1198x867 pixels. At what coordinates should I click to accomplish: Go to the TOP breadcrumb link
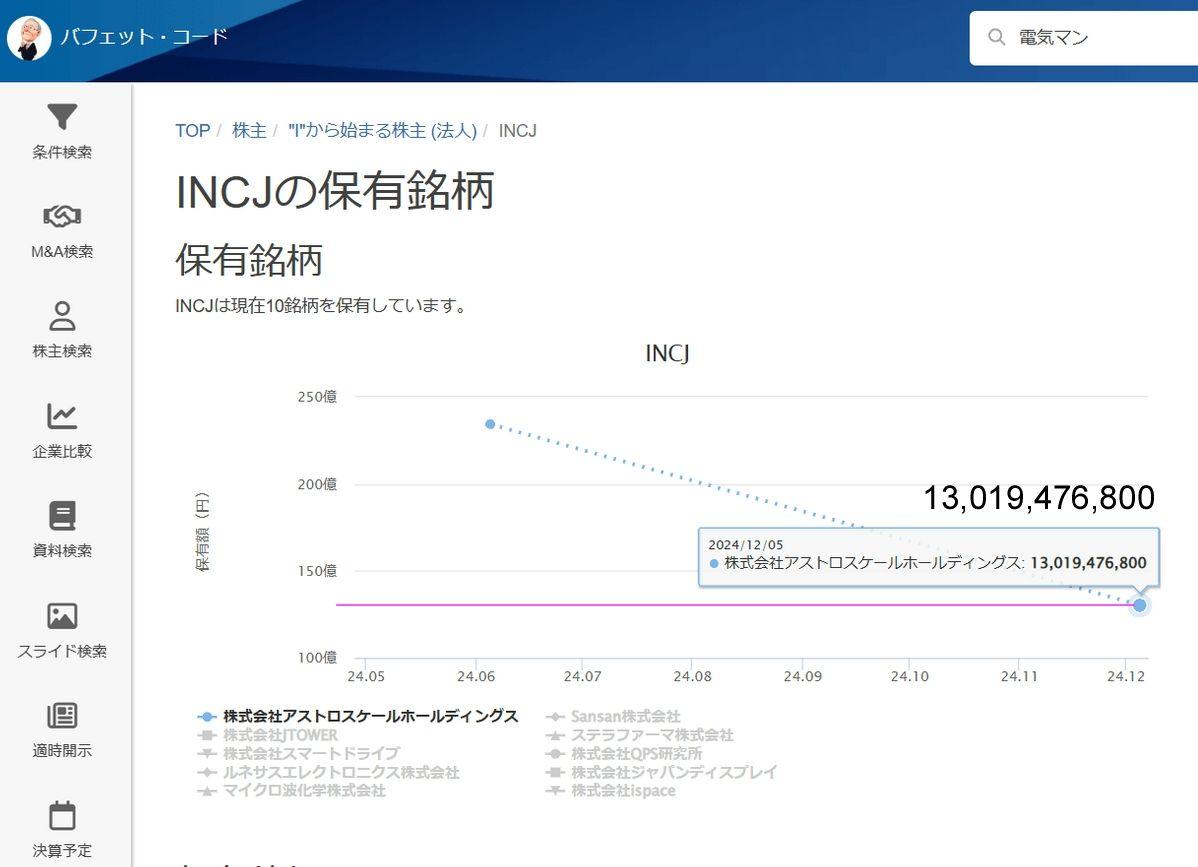193,131
